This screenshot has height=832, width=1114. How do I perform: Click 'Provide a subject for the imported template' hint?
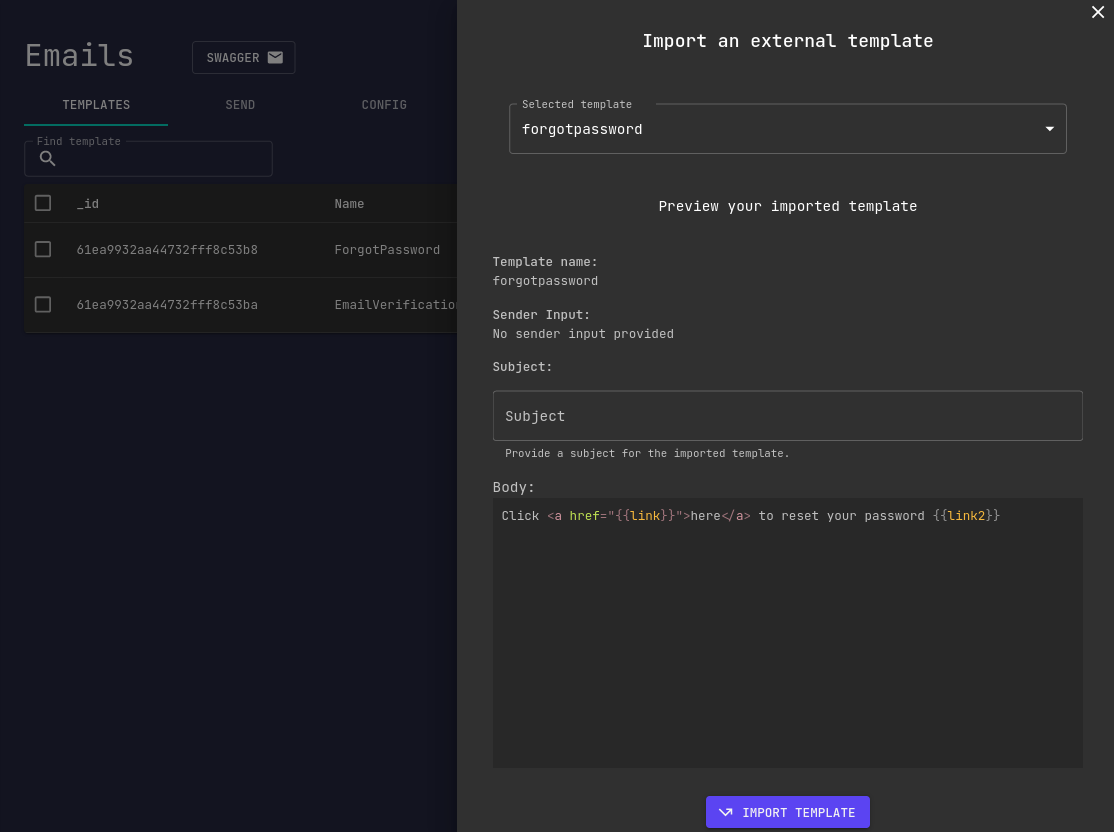647,453
